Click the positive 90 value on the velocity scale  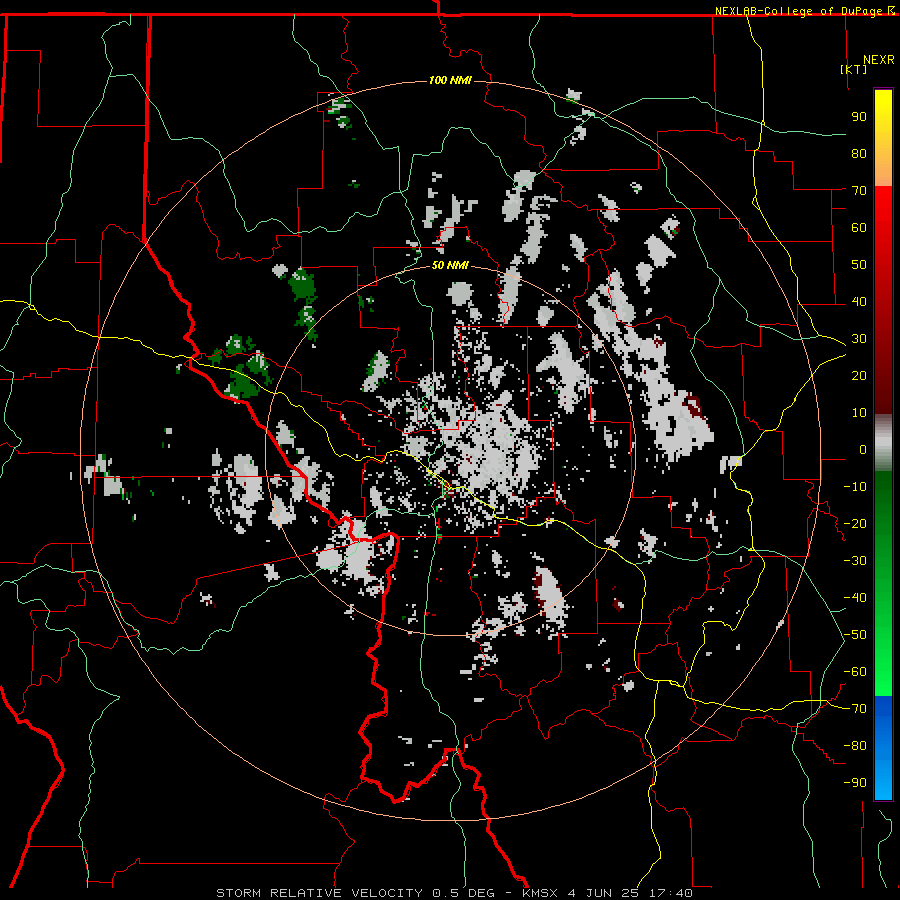pos(859,117)
